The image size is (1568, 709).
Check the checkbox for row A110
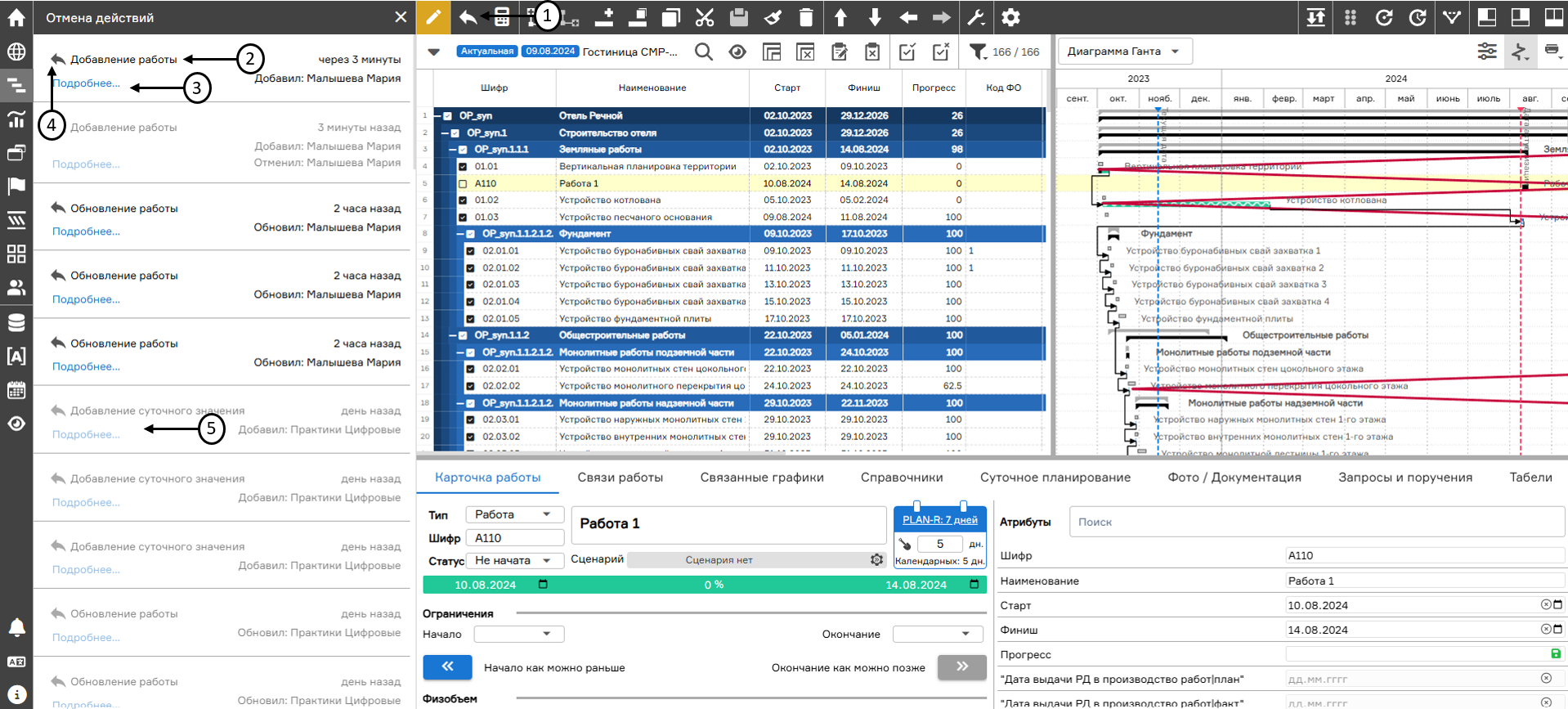tap(463, 184)
